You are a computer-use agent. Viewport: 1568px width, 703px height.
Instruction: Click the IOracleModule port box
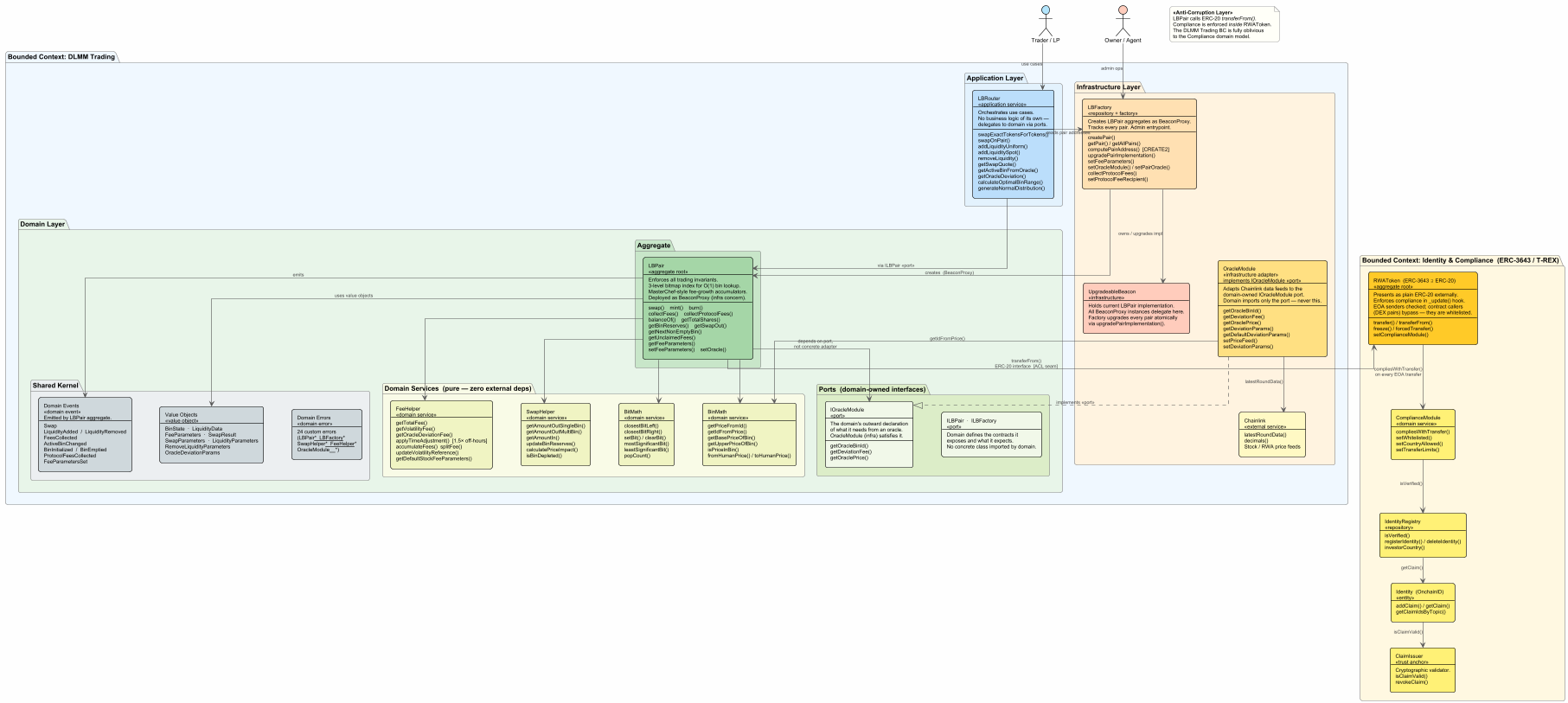[x=868, y=434]
